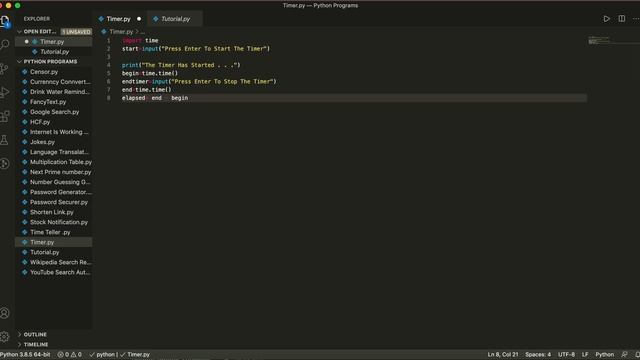Open Time Teller .py file
The height and width of the screenshot is (360, 640).
tap(53, 232)
